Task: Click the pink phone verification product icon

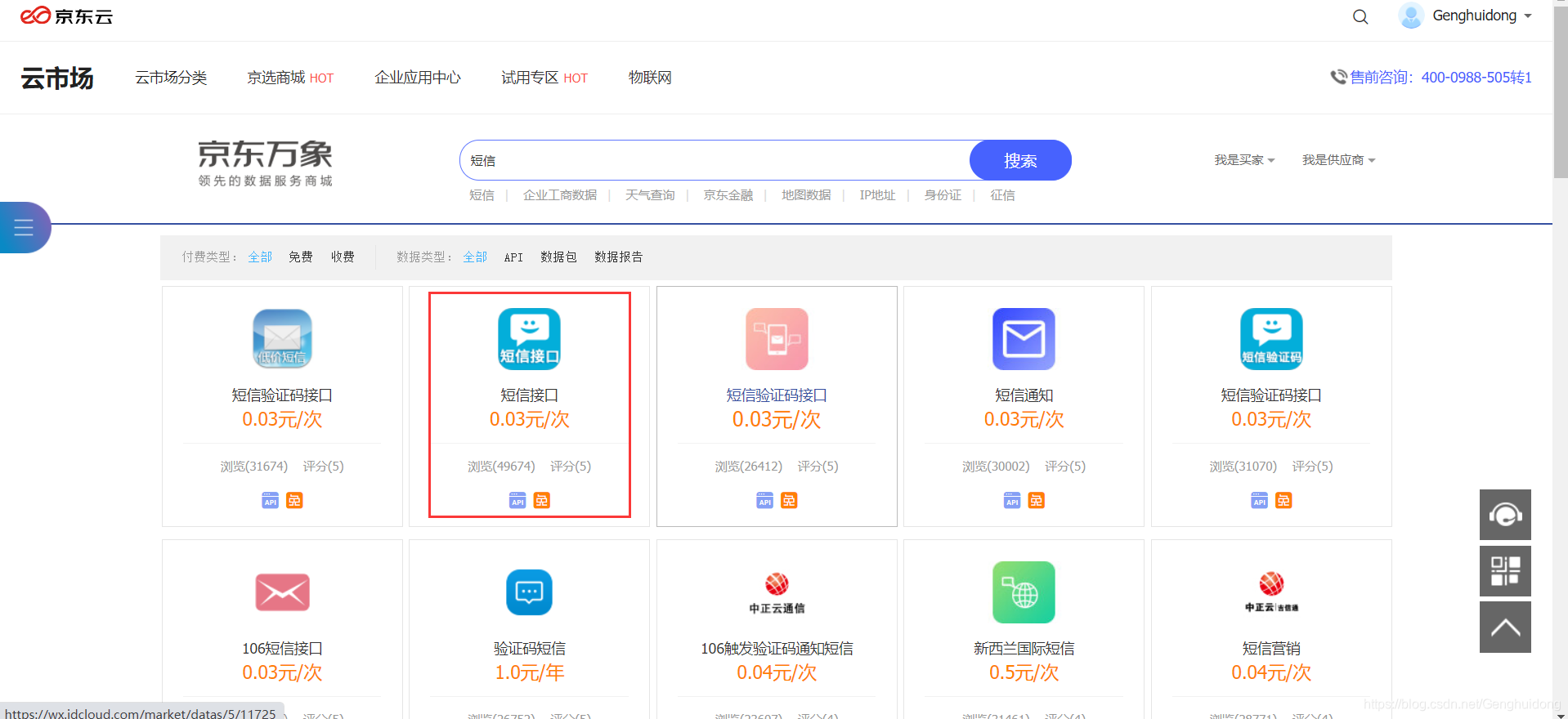Action: pos(777,339)
